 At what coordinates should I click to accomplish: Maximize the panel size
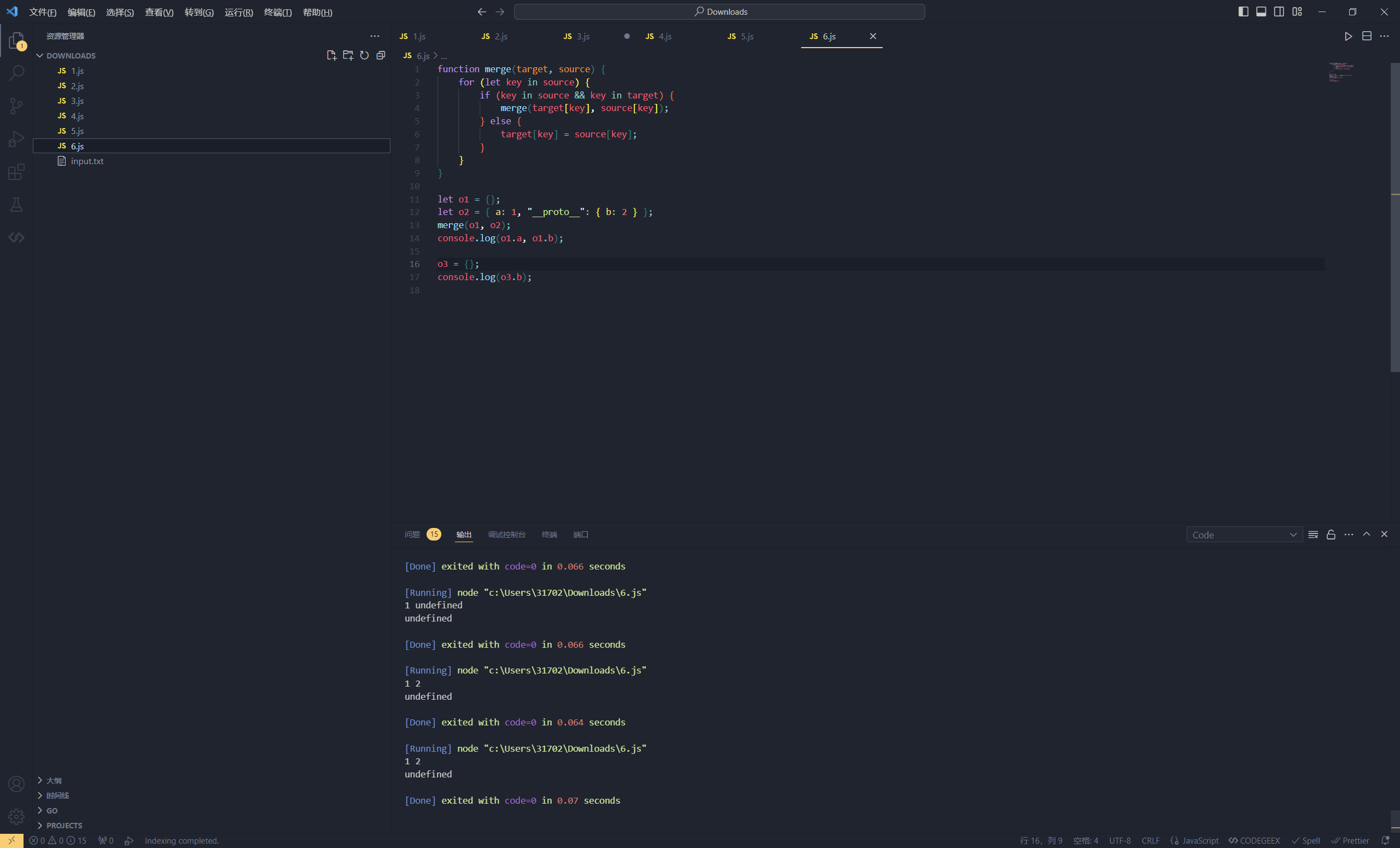coord(1367,535)
